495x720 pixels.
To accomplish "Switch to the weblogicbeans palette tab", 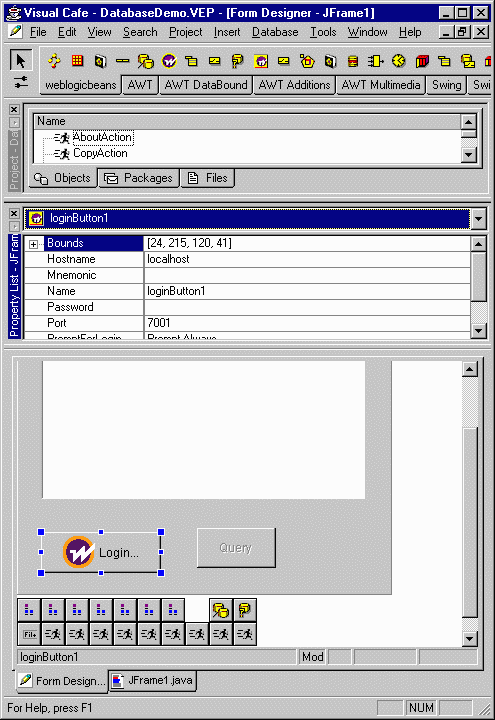I will pyautogui.click(x=80, y=85).
